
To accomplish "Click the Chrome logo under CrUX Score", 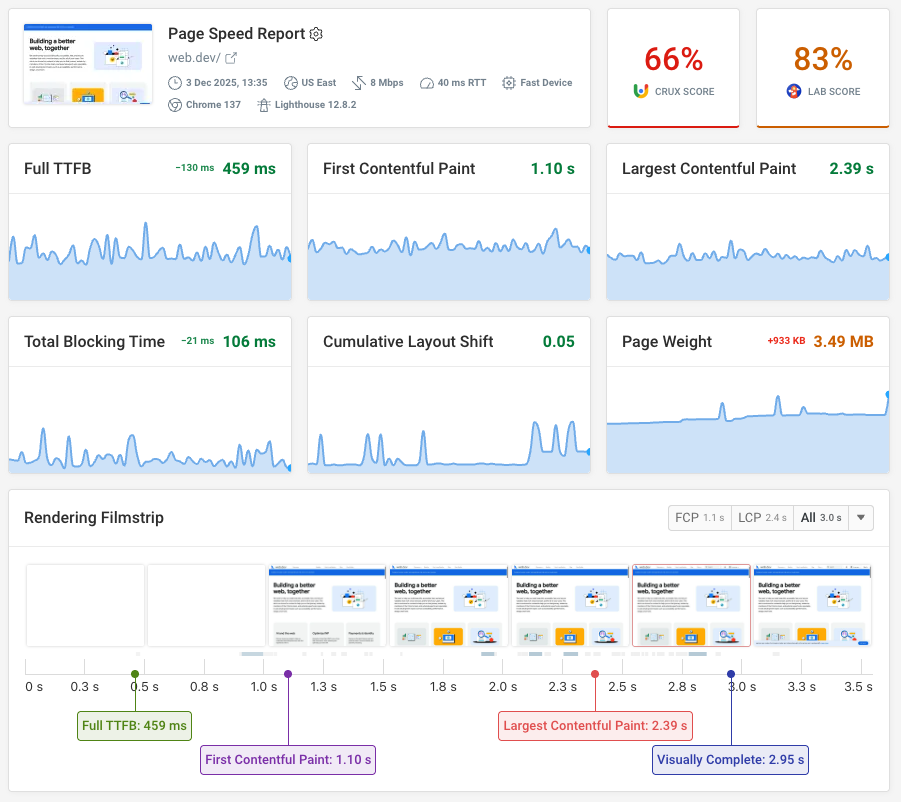I will coord(643,90).
